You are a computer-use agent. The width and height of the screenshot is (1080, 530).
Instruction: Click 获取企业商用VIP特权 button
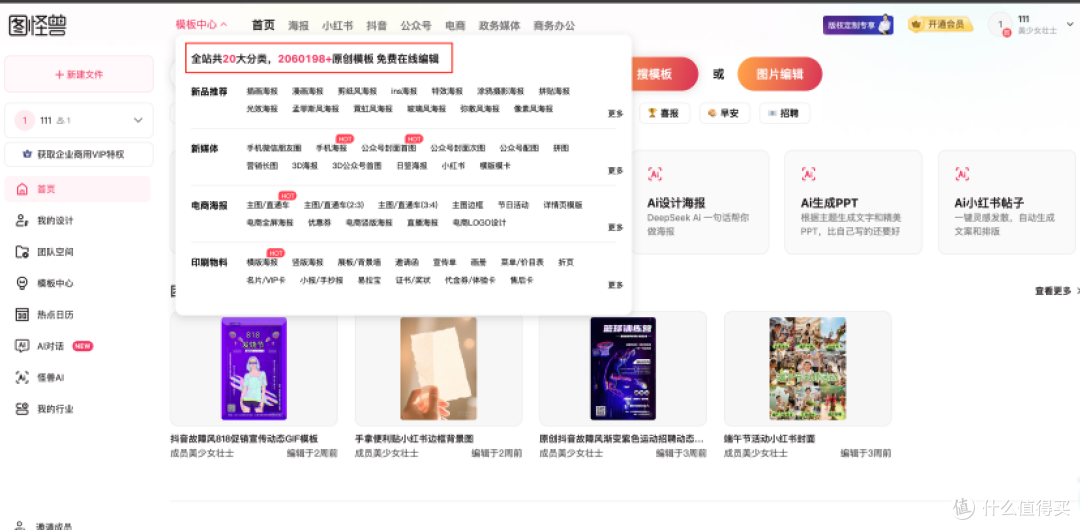(79, 154)
